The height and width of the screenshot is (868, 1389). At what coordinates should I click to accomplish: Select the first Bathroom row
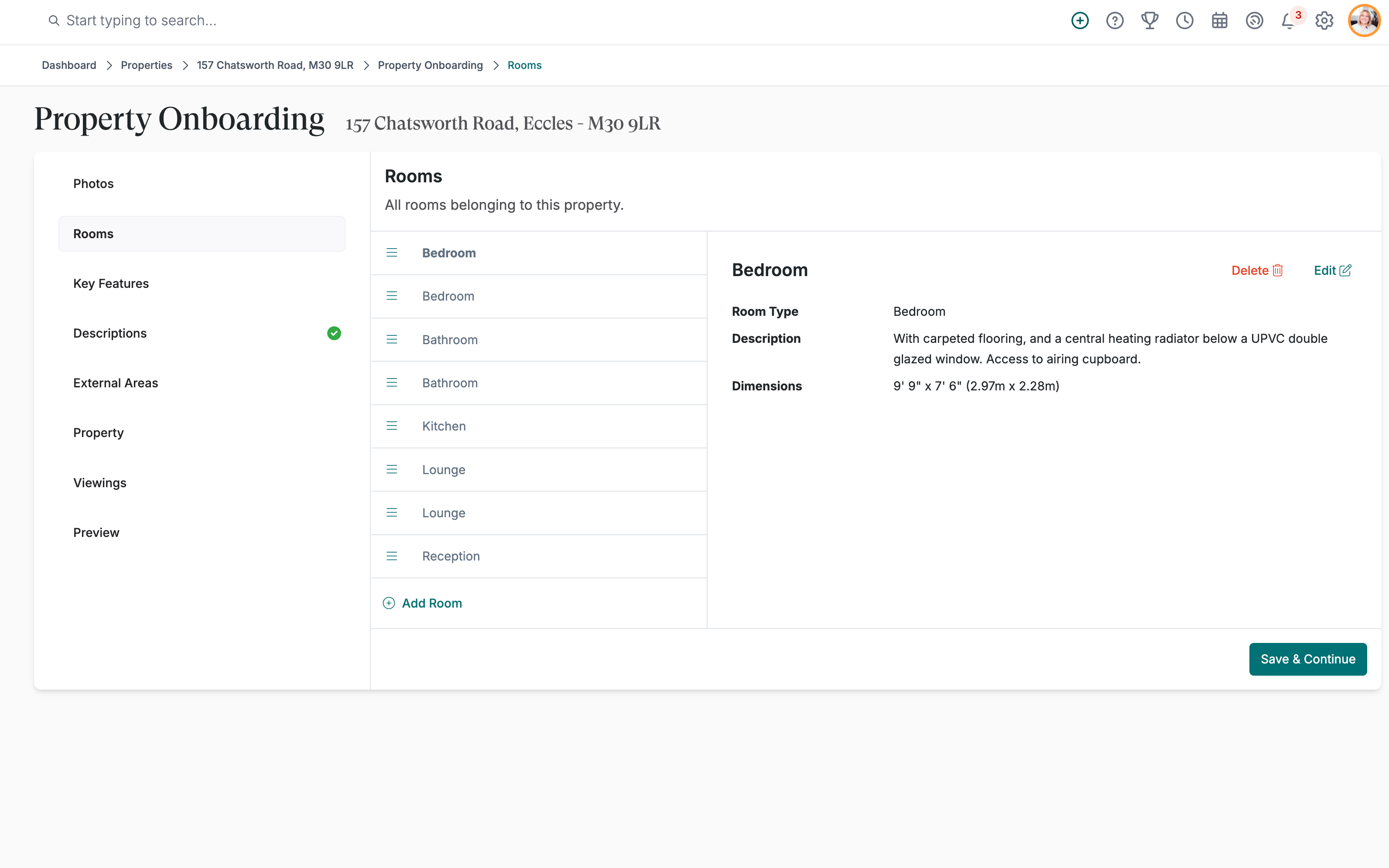pos(539,340)
